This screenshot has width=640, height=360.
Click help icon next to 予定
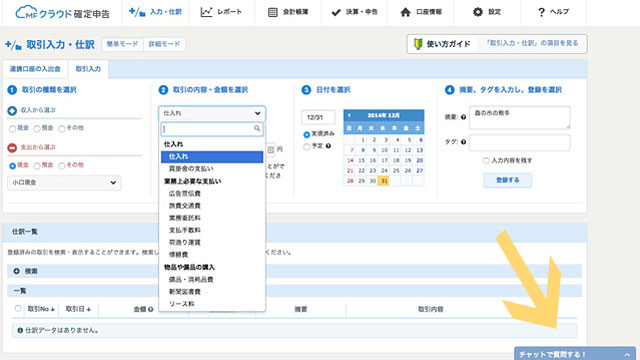click(x=328, y=146)
